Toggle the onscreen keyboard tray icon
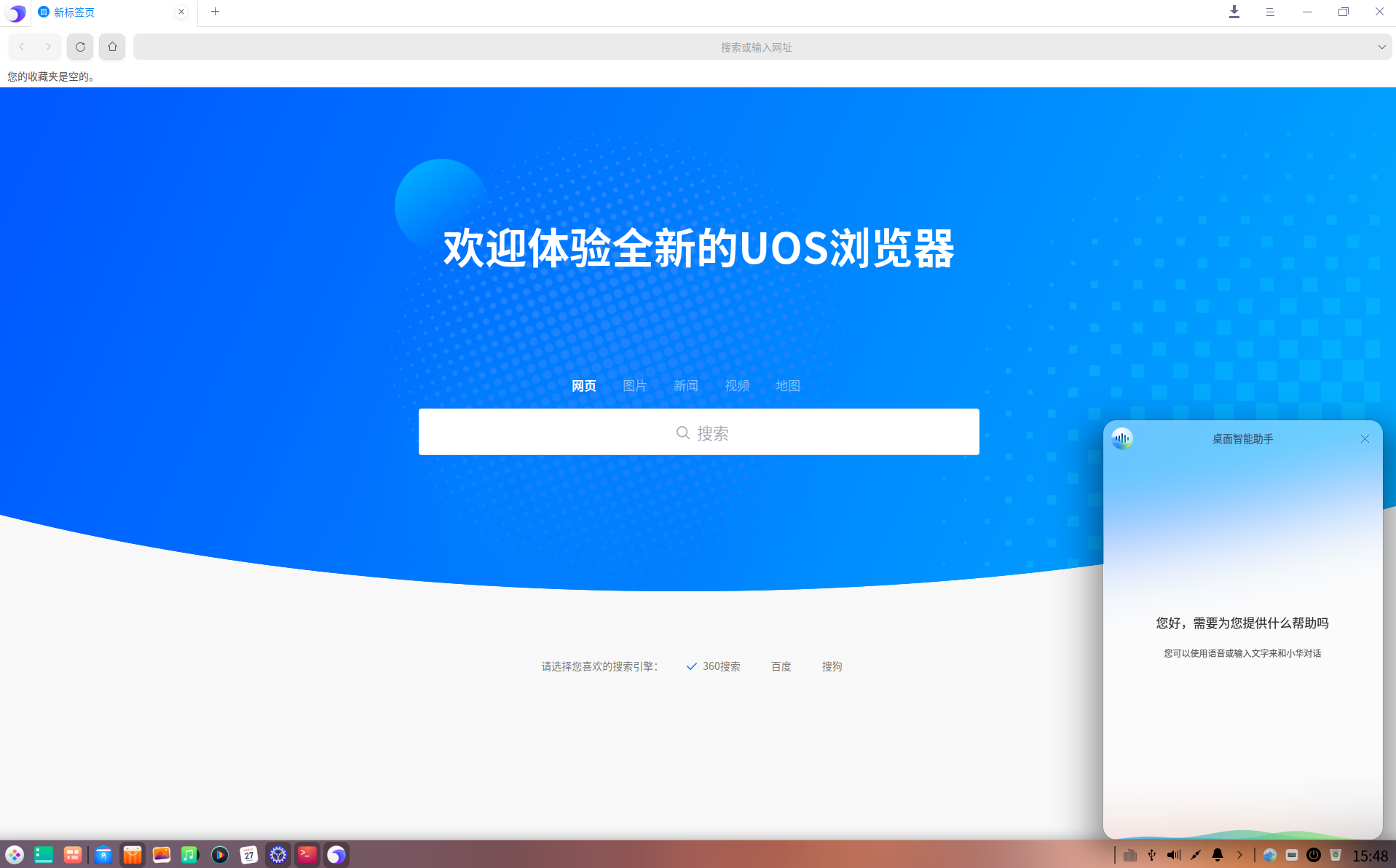1396x868 pixels. click(1292, 855)
